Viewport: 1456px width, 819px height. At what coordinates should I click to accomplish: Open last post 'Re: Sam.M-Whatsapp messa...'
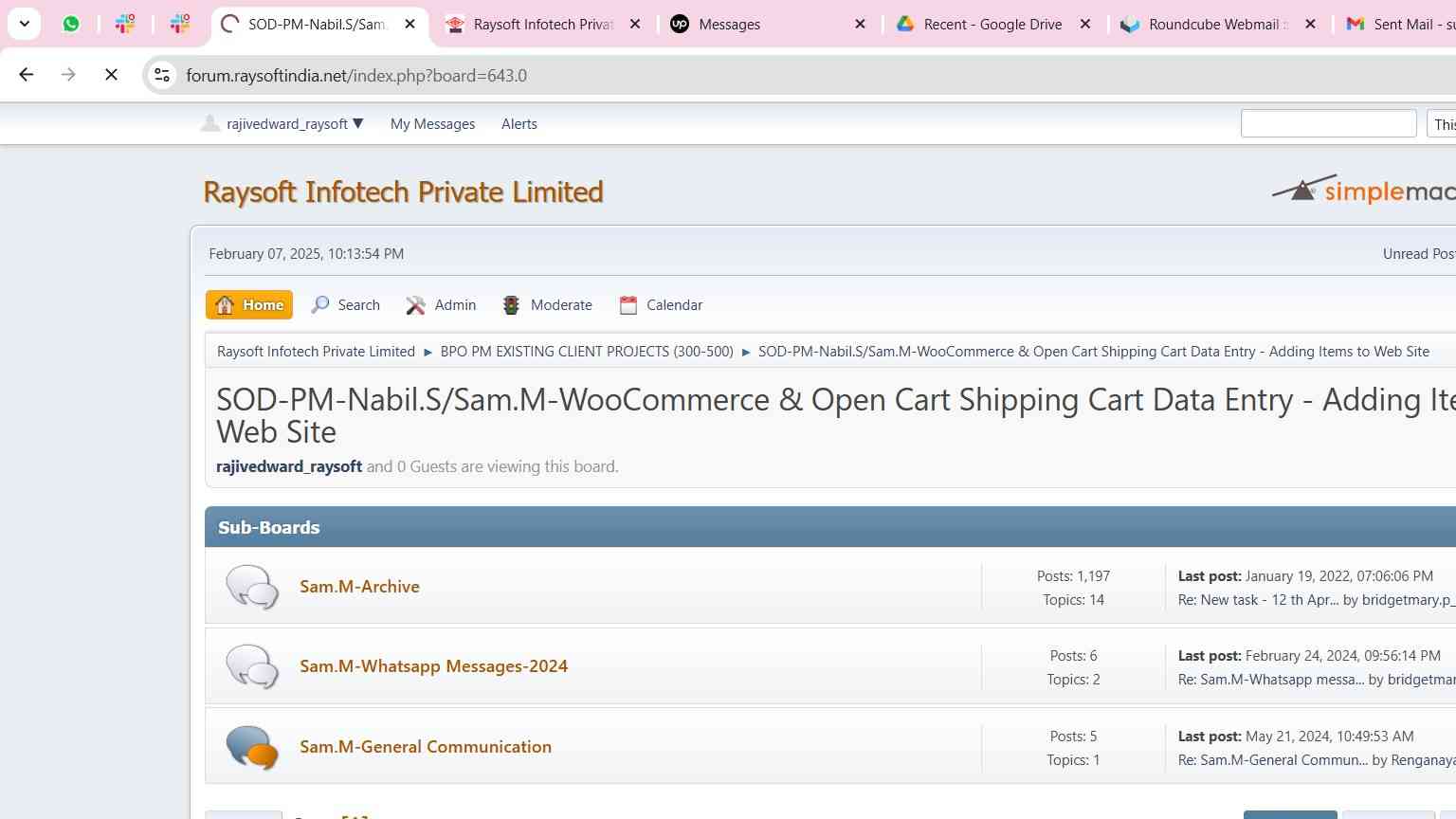coord(1271,680)
